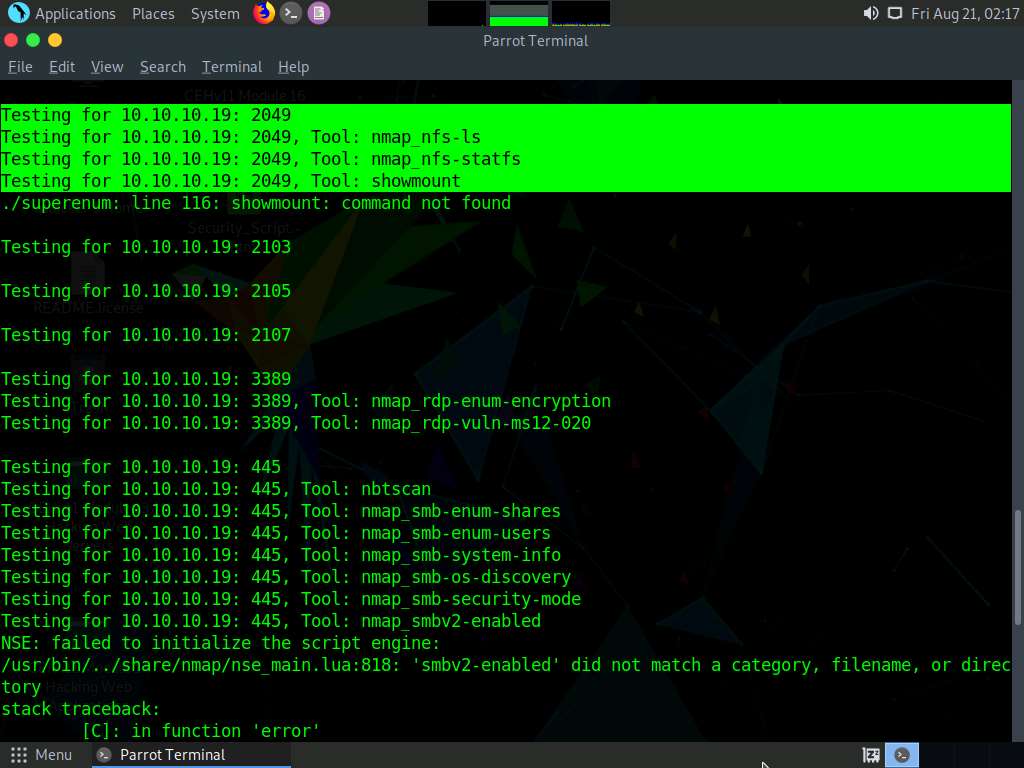Open the Places menu in top panel
Screen dimensions: 1024x768
point(153,13)
